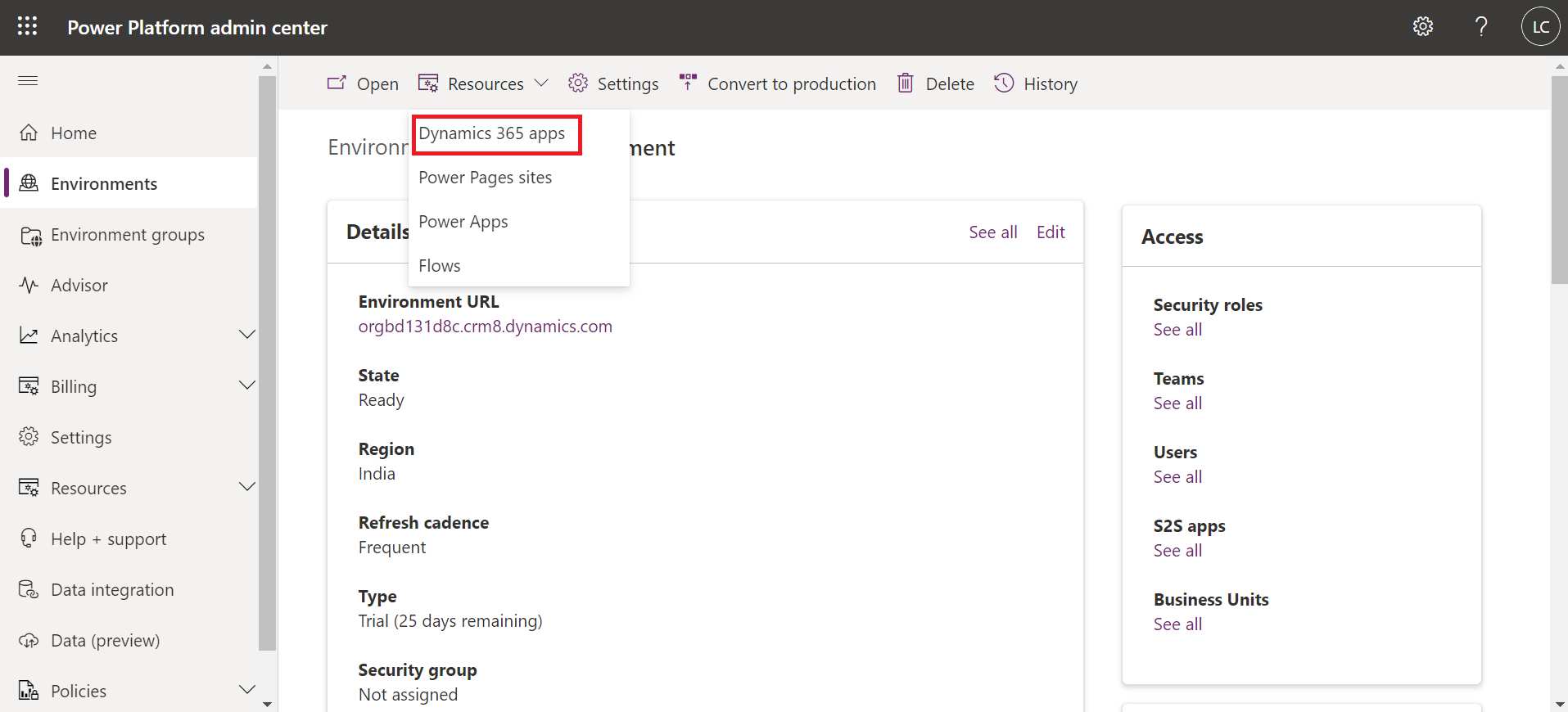Click Open in the command bar
The width and height of the screenshot is (1568, 712).
(363, 83)
